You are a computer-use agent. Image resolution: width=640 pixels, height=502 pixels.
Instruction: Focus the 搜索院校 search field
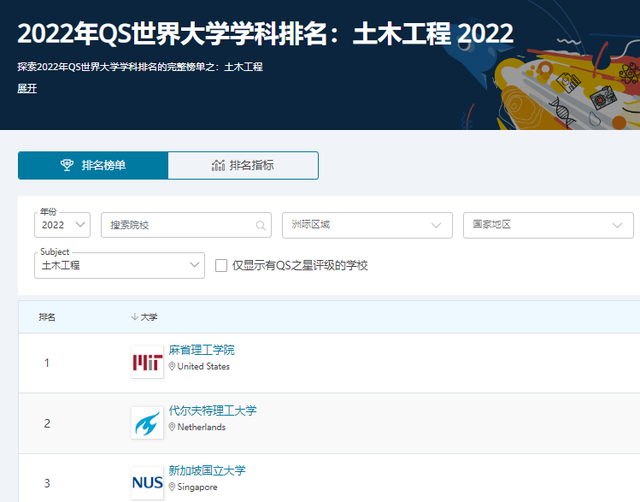pos(186,225)
